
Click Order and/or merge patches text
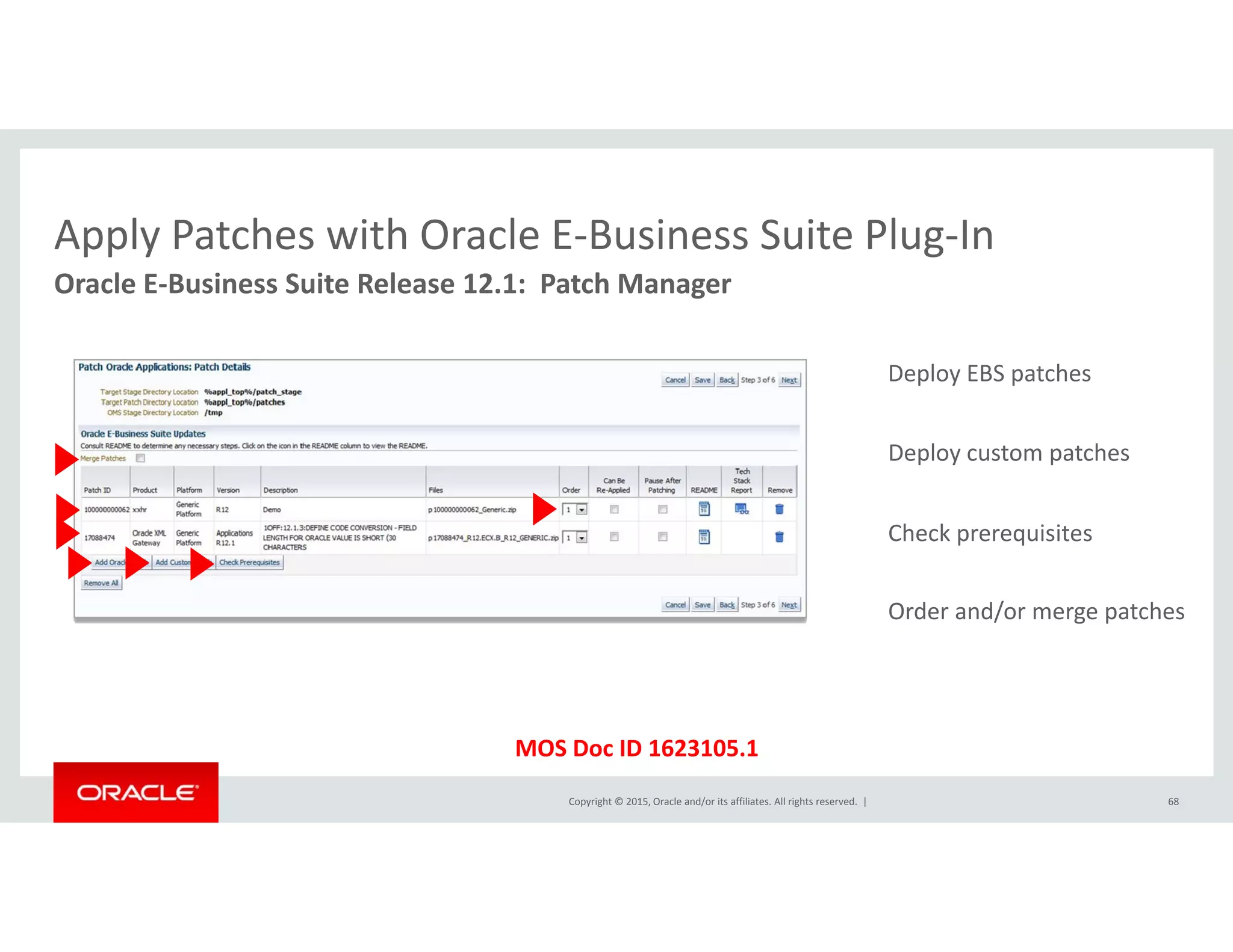[1036, 611]
